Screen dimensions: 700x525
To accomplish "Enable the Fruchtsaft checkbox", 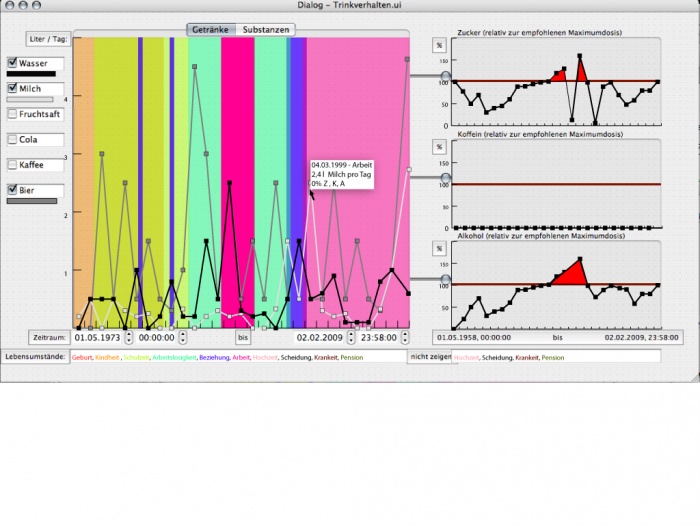I will 13,114.
